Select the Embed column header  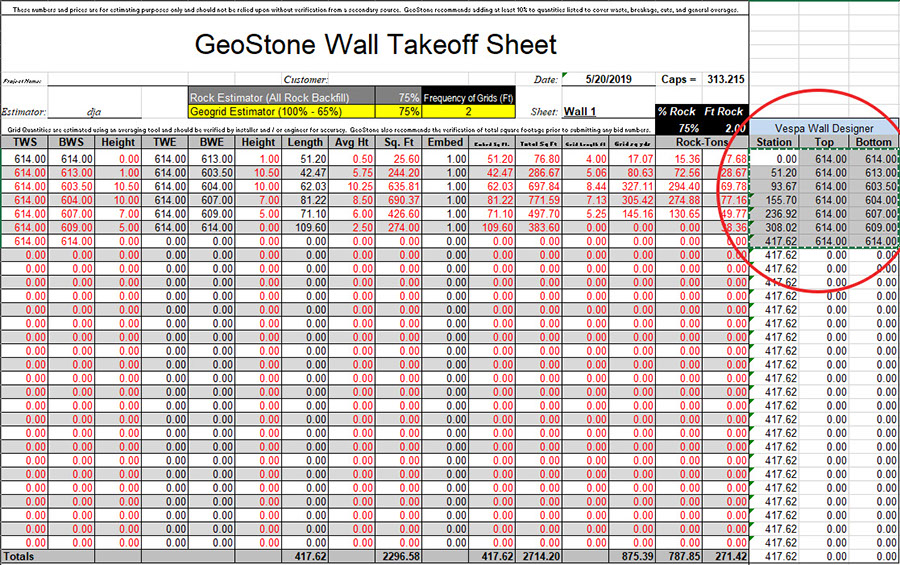click(x=445, y=142)
